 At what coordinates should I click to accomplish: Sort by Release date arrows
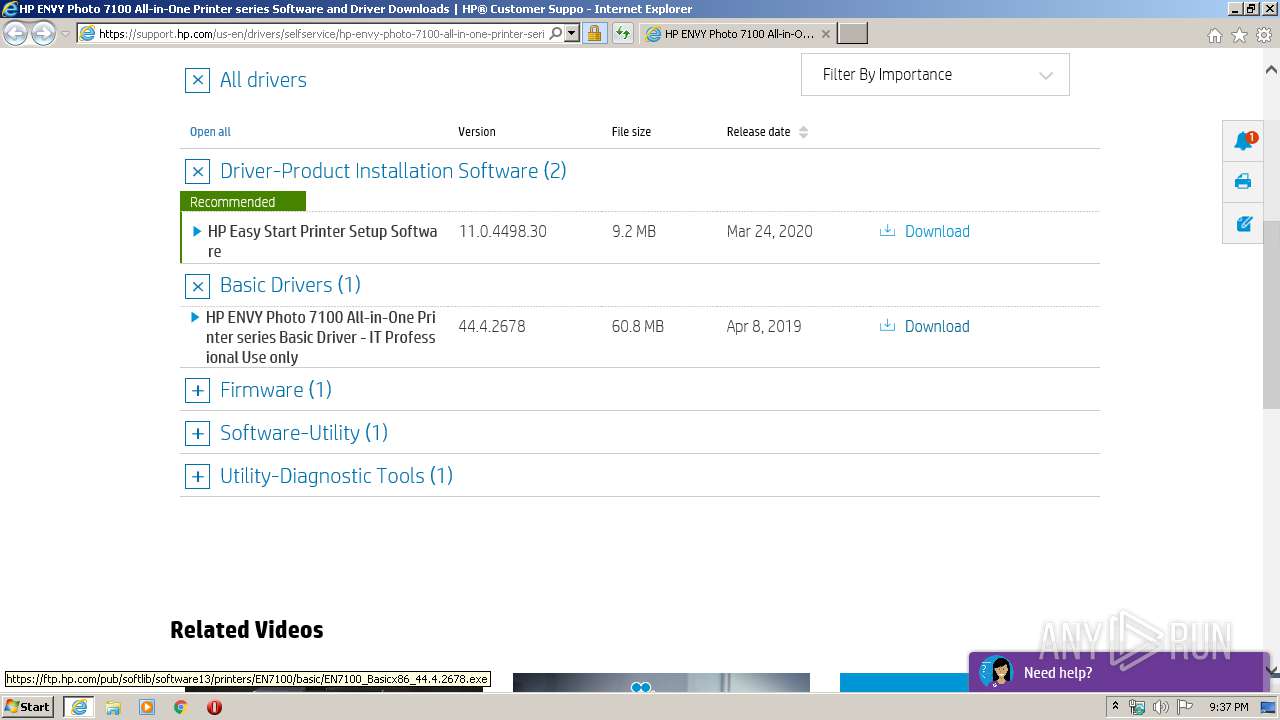coord(803,132)
